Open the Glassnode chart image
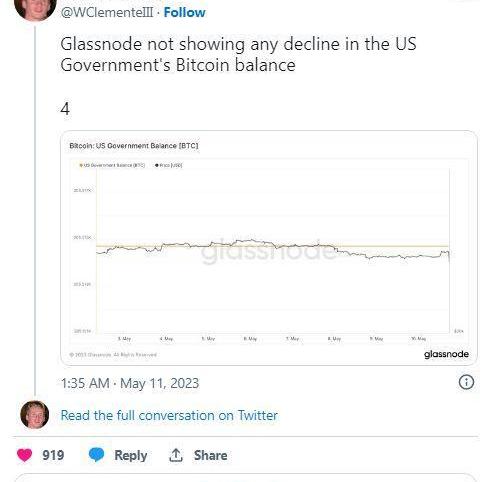This screenshot has width=489, height=482. point(269,248)
